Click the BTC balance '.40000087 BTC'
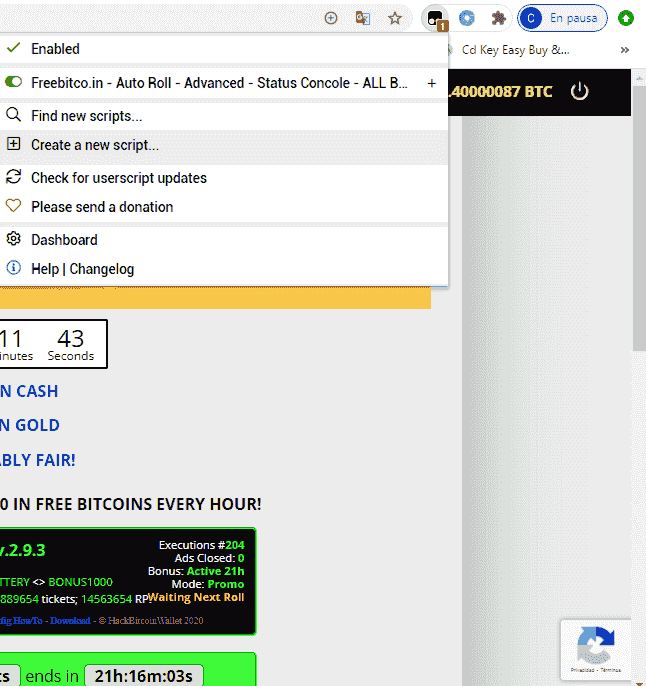The height and width of the screenshot is (686, 646). coord(501,92)
